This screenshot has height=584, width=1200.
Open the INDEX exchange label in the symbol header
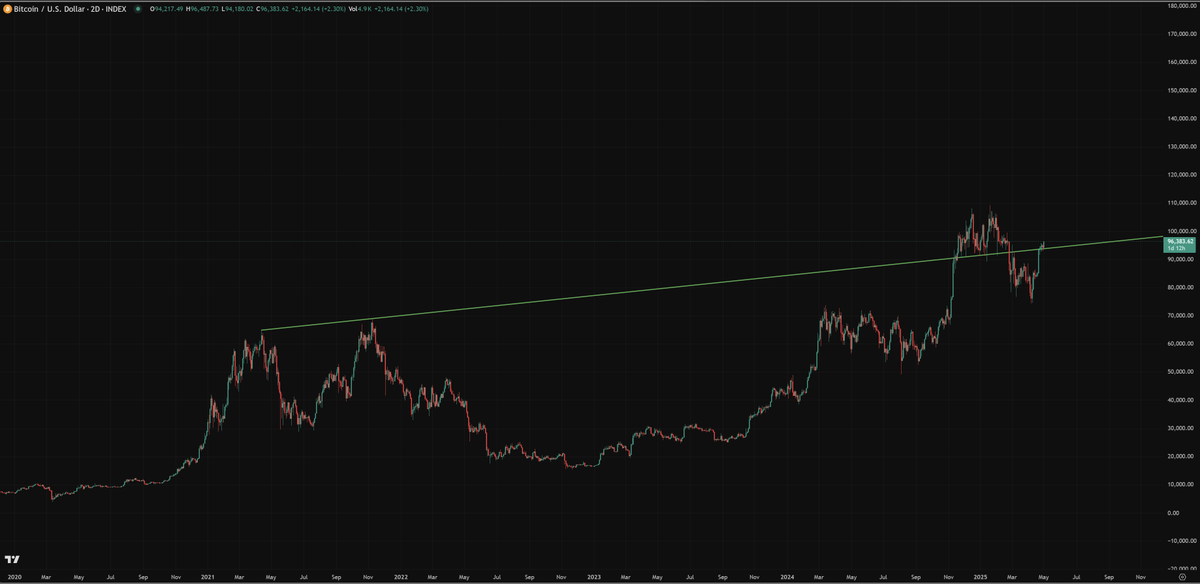(114, 10)
